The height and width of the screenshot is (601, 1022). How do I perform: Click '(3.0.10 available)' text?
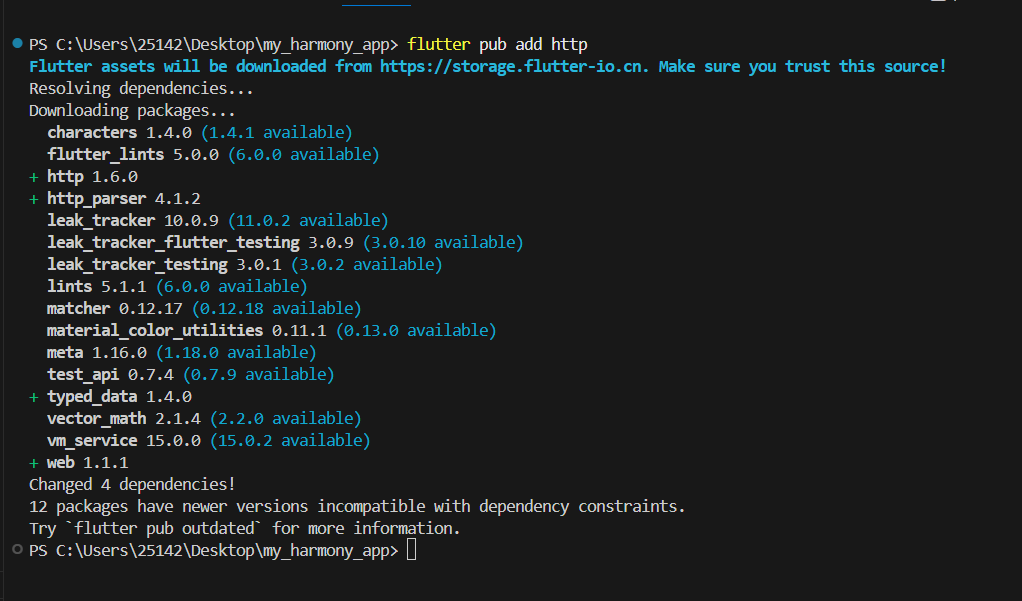click(443, 242)
